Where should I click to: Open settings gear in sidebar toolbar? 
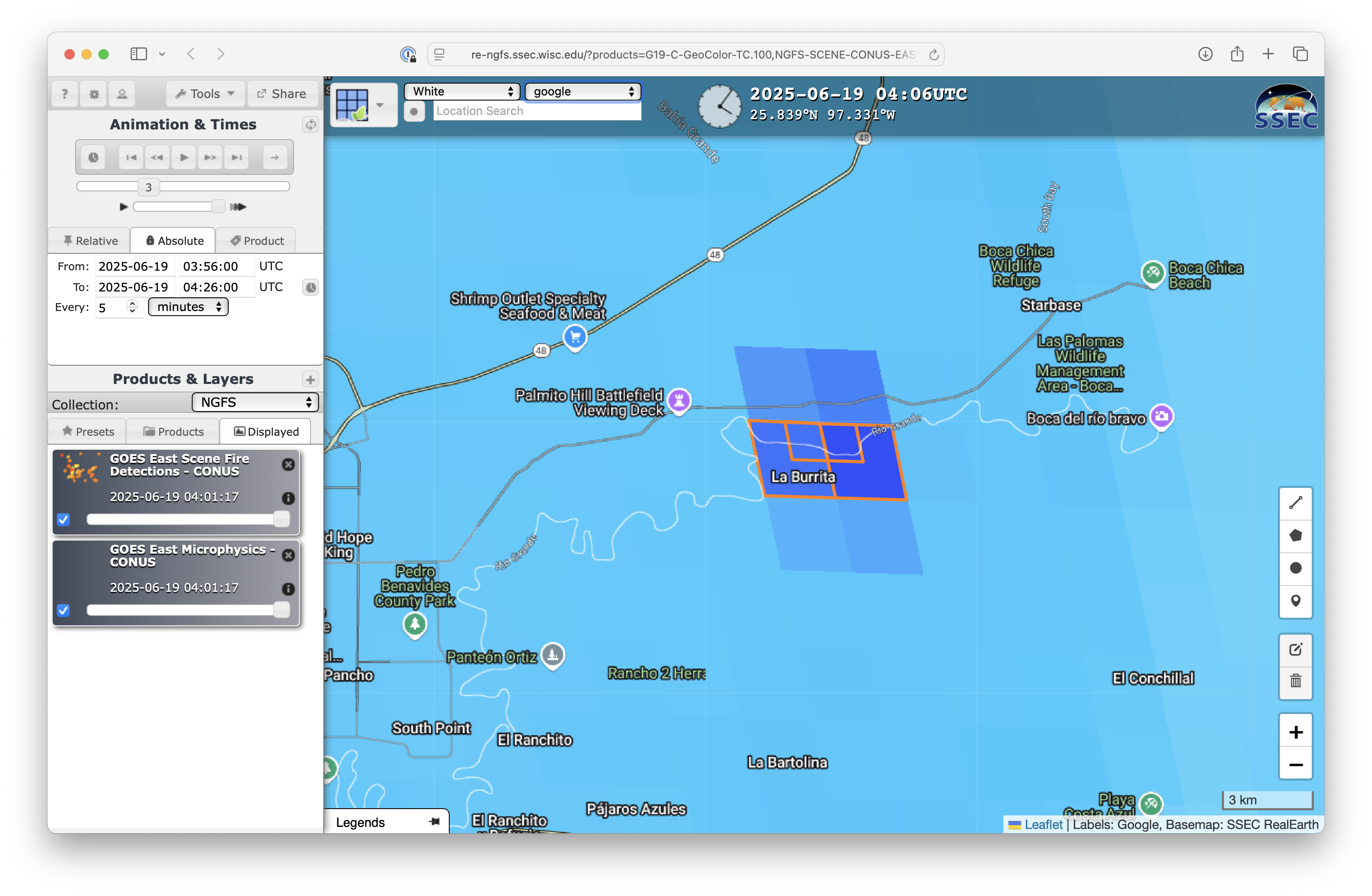point(94,94)
